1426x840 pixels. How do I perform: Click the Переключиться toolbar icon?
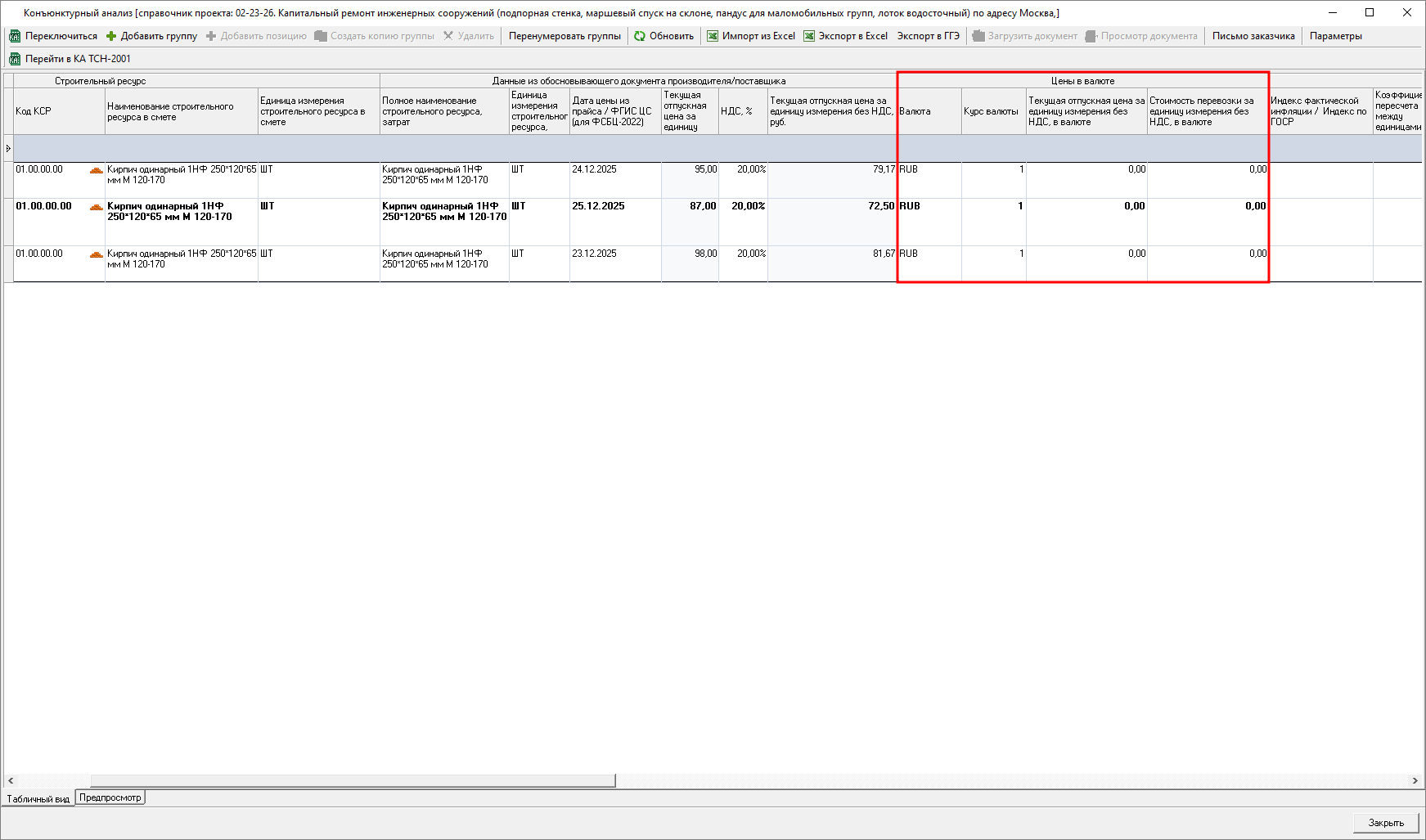[15, 36]
